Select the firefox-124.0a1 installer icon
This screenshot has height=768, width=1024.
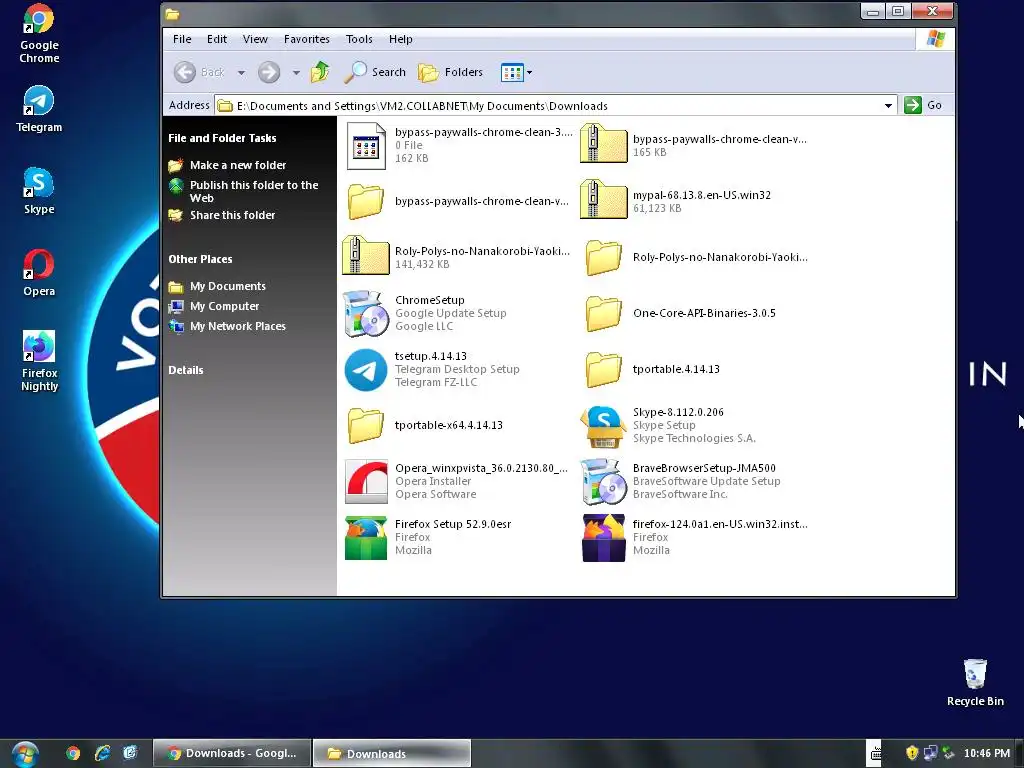tap(603, 537)
